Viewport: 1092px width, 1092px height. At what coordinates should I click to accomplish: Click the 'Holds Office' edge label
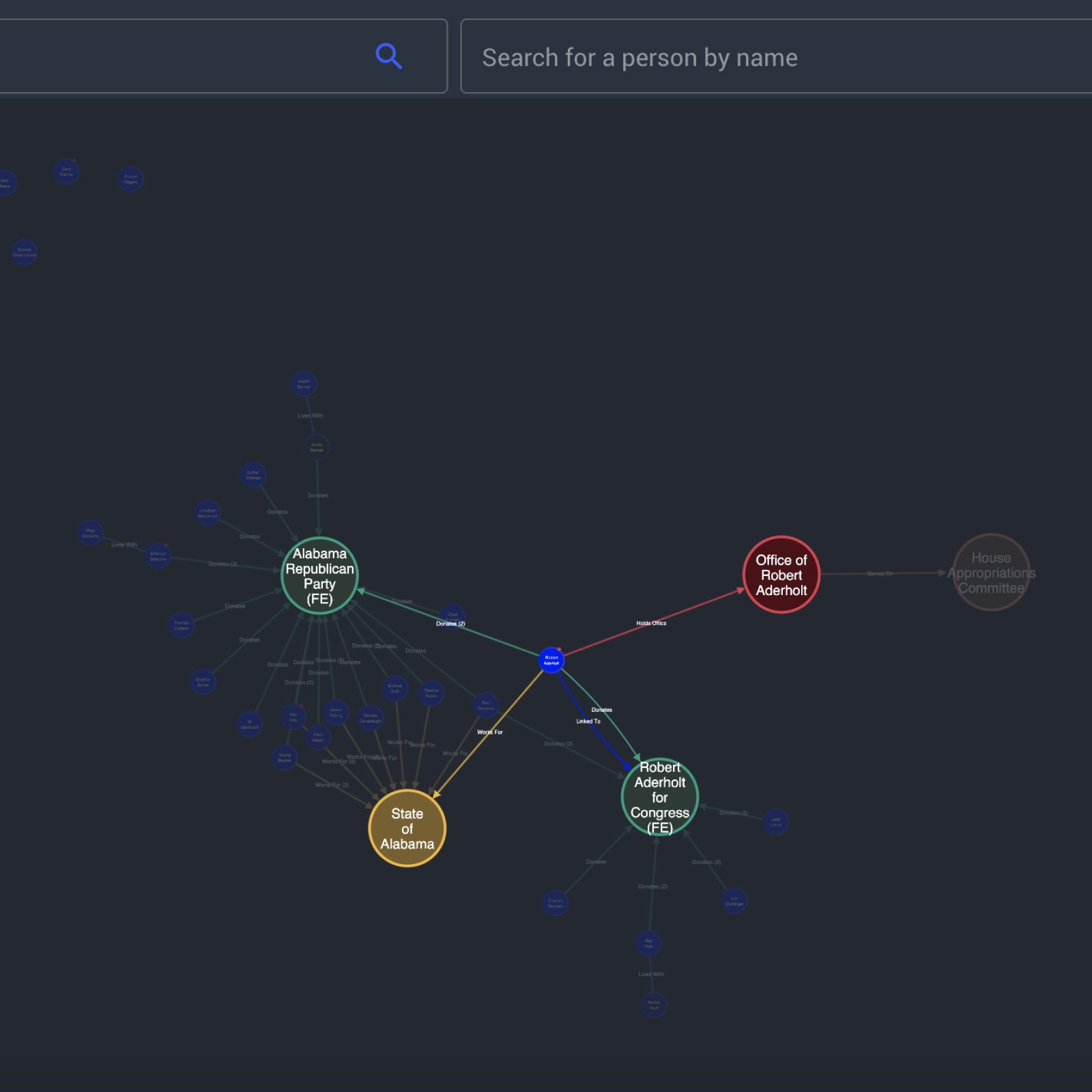pyautogui.click(x=651, y=623)
